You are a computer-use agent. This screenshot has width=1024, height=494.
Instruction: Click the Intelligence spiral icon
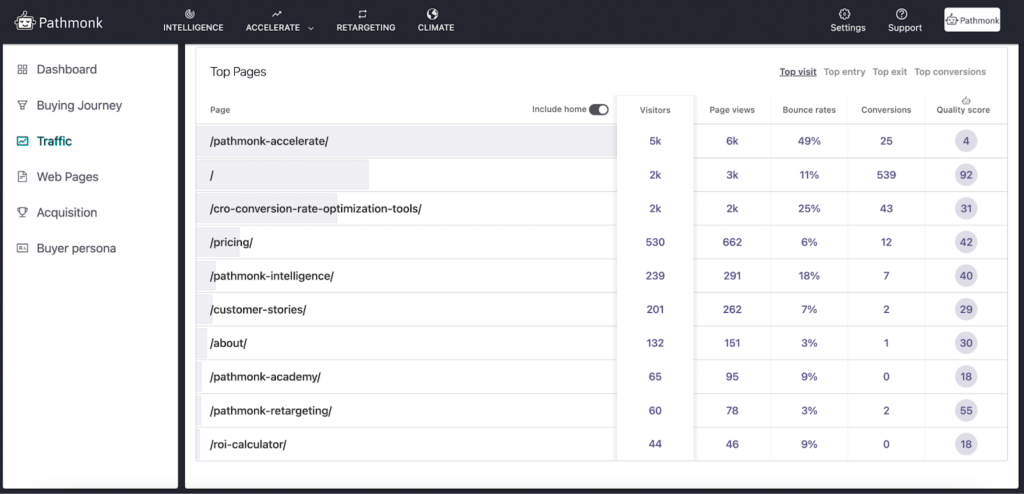click(189, 14)
